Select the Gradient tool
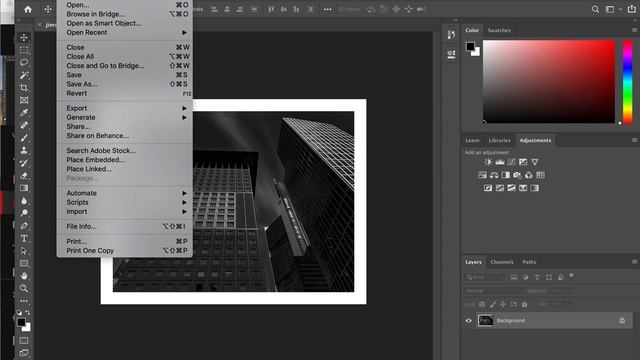Screen dimensions: 640x360 24,188
